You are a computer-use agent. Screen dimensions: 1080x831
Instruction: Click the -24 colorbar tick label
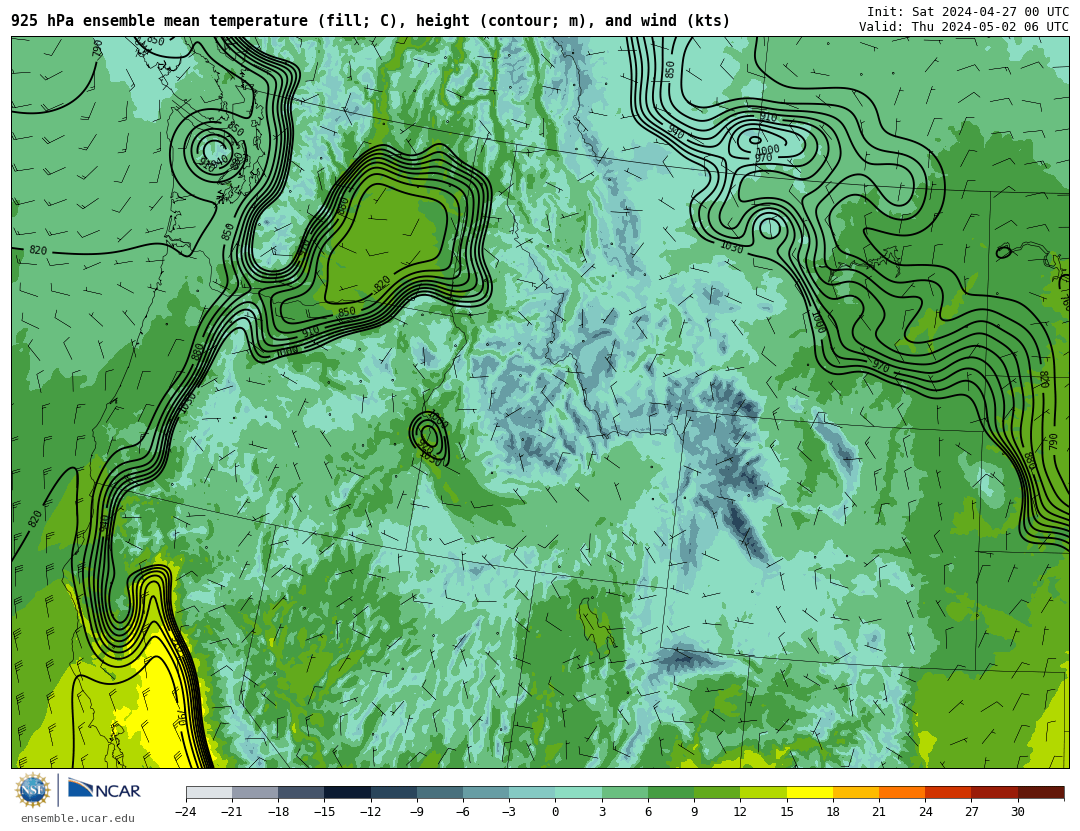[185, 812]
